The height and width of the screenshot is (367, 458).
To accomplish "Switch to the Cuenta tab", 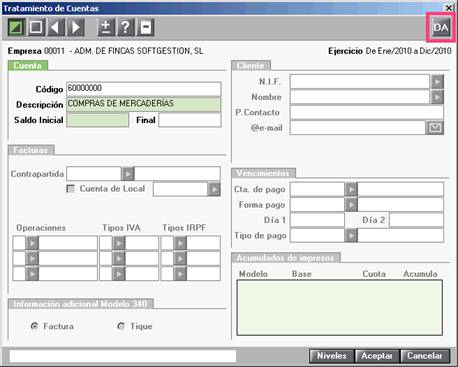I will click(28, 66).
